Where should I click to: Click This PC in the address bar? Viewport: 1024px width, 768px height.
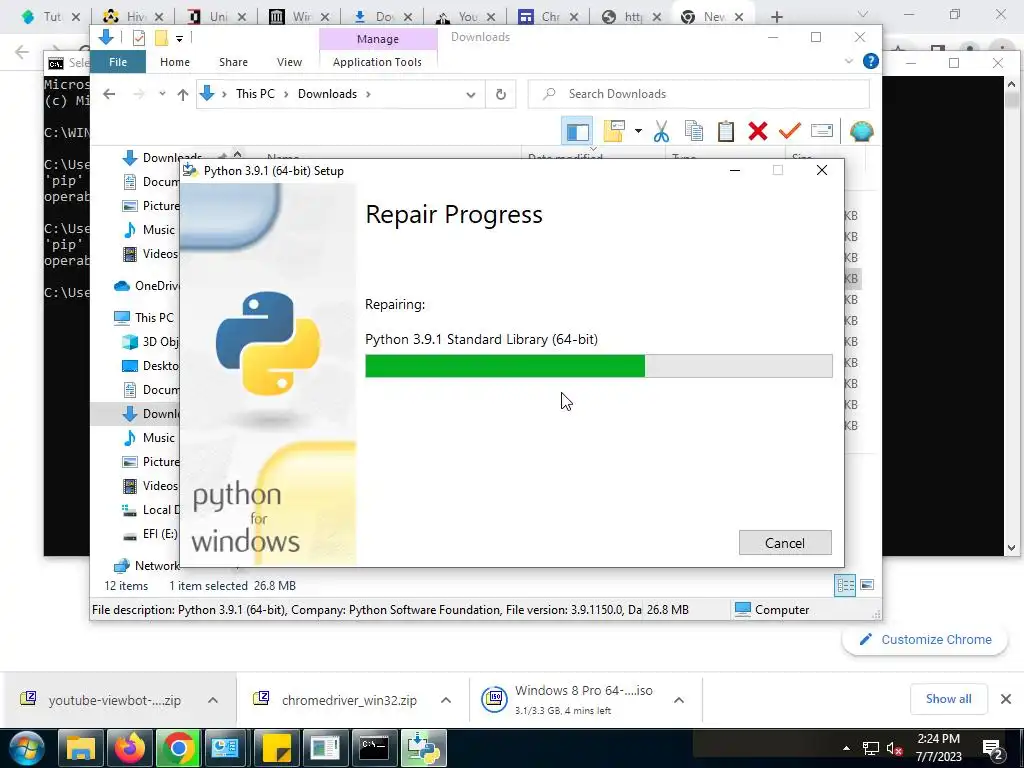click(255, 94)
